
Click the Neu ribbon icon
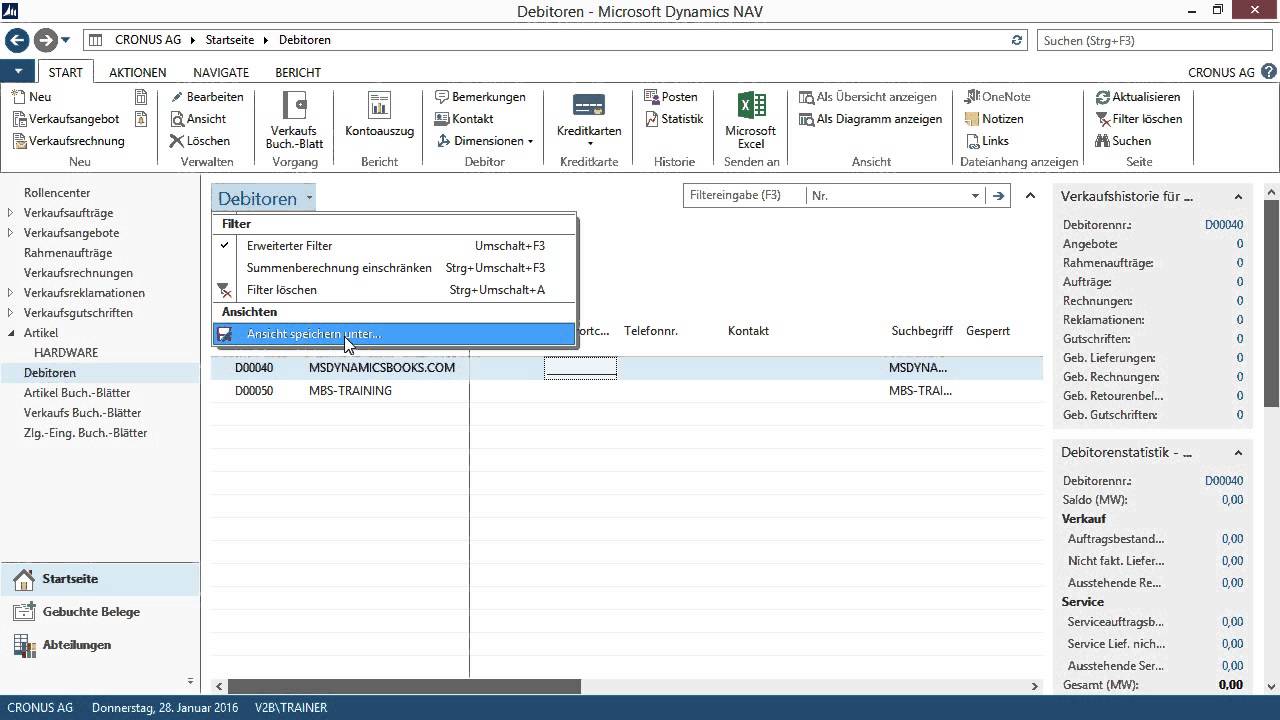pyautogui.click(x=31, y=97)
